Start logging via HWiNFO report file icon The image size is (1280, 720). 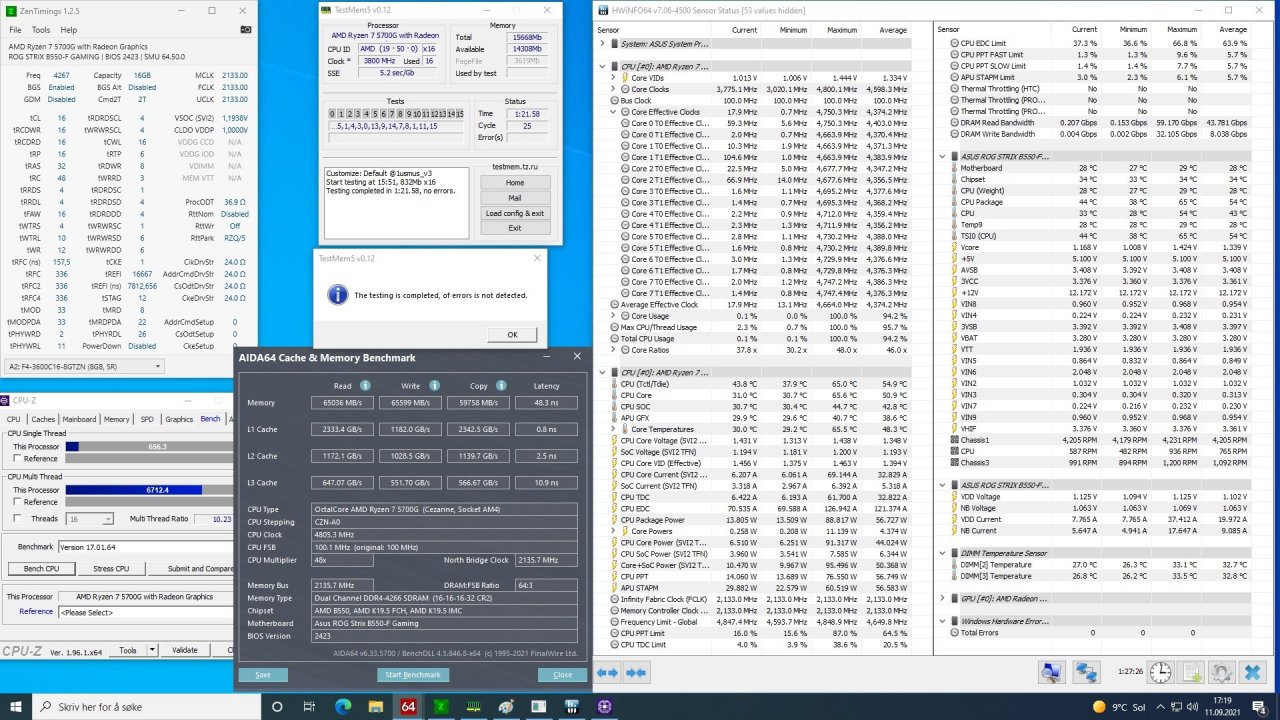1194,672
